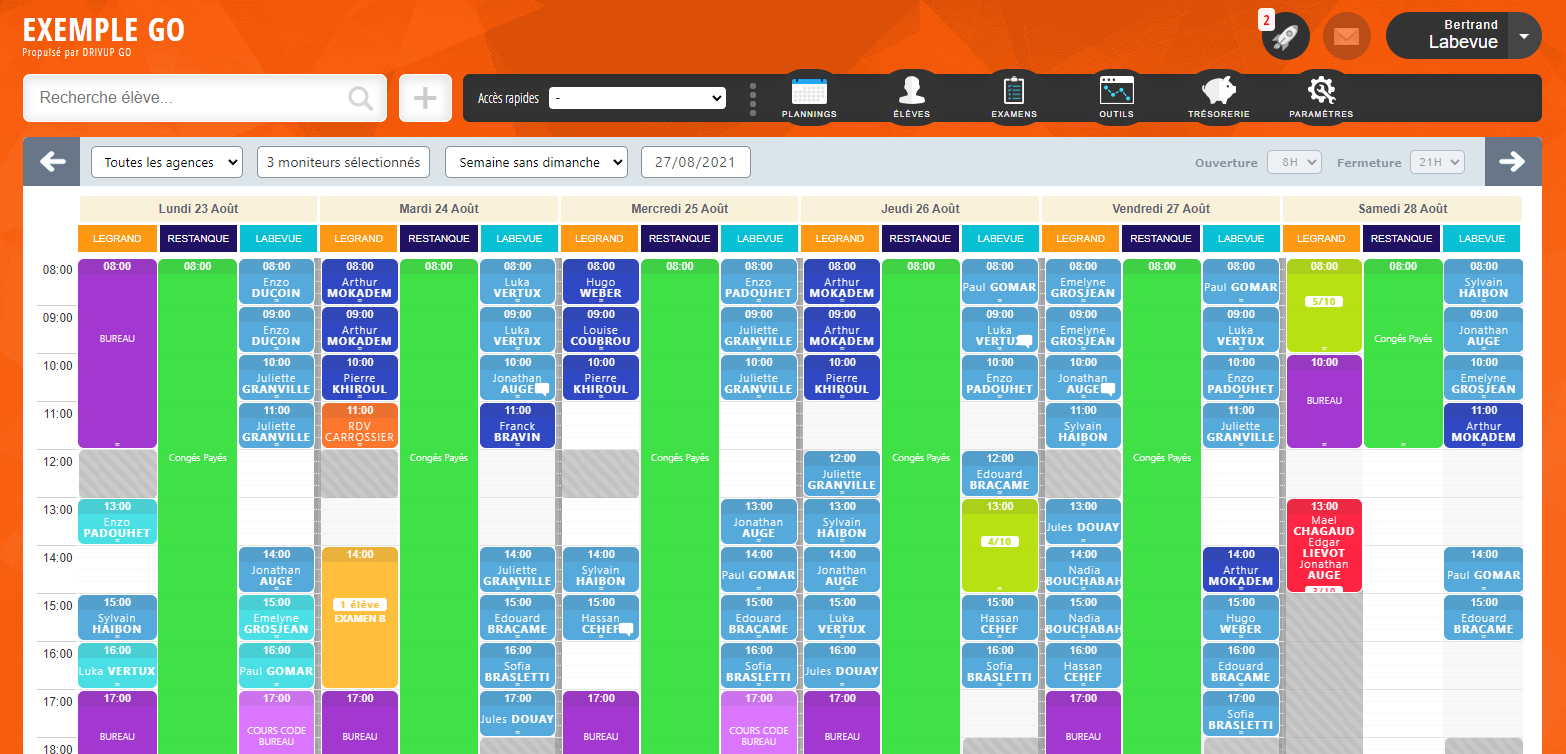Open the TRÉSORERIE piggy bank icon

click(x=1218, y=96)
